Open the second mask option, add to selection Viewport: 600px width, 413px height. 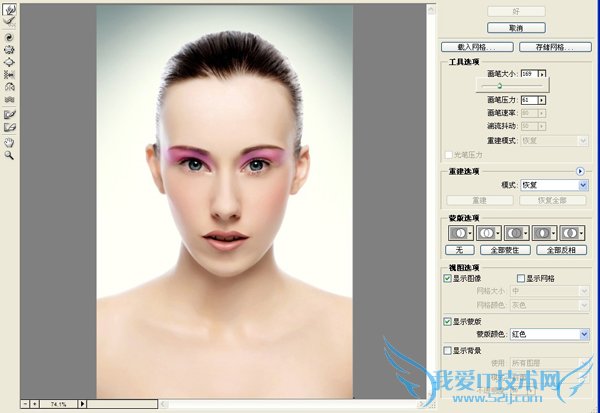(x=489, y=233)
